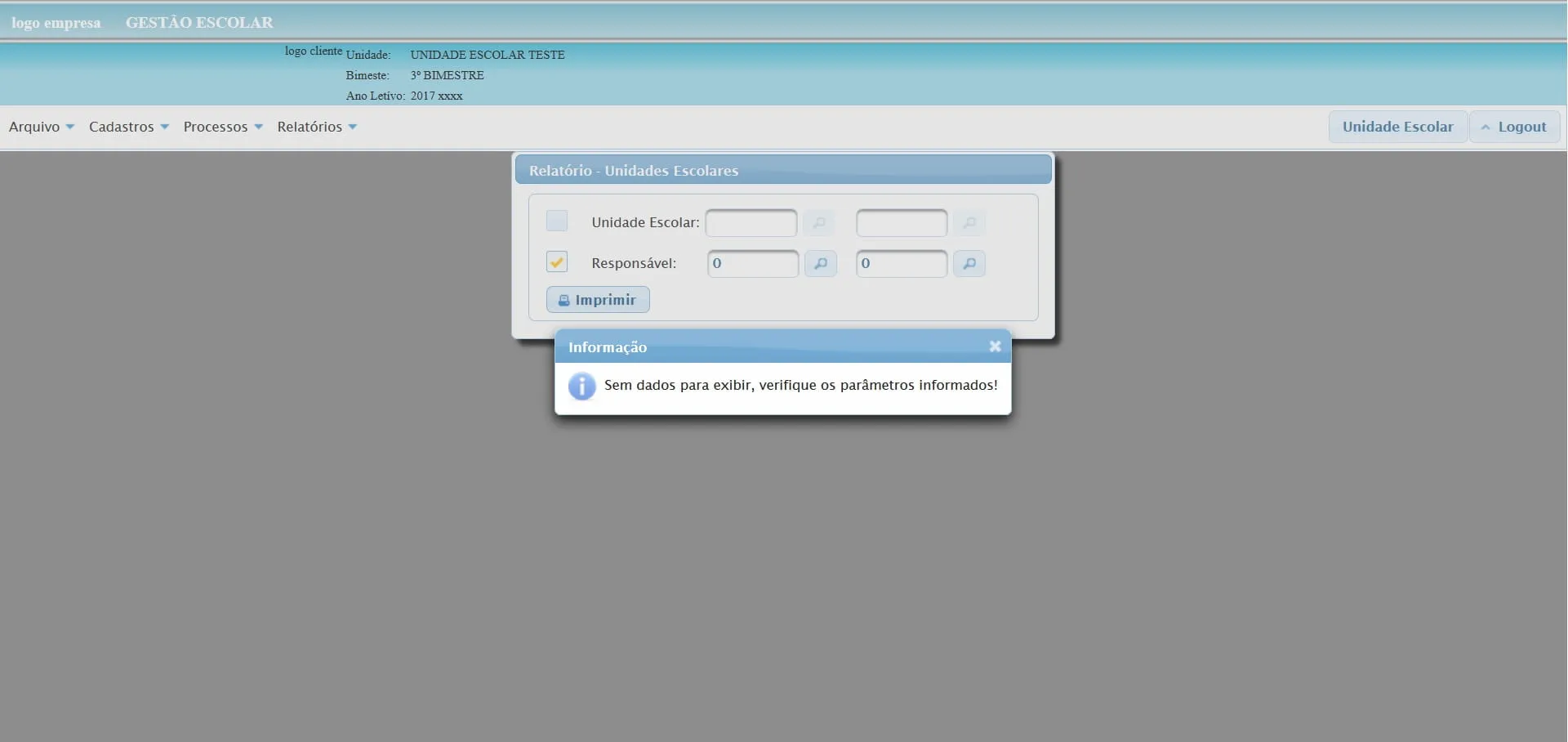Uncheck the Responsável checkbox
The image size is (1568, 742).
click(557, 261)
